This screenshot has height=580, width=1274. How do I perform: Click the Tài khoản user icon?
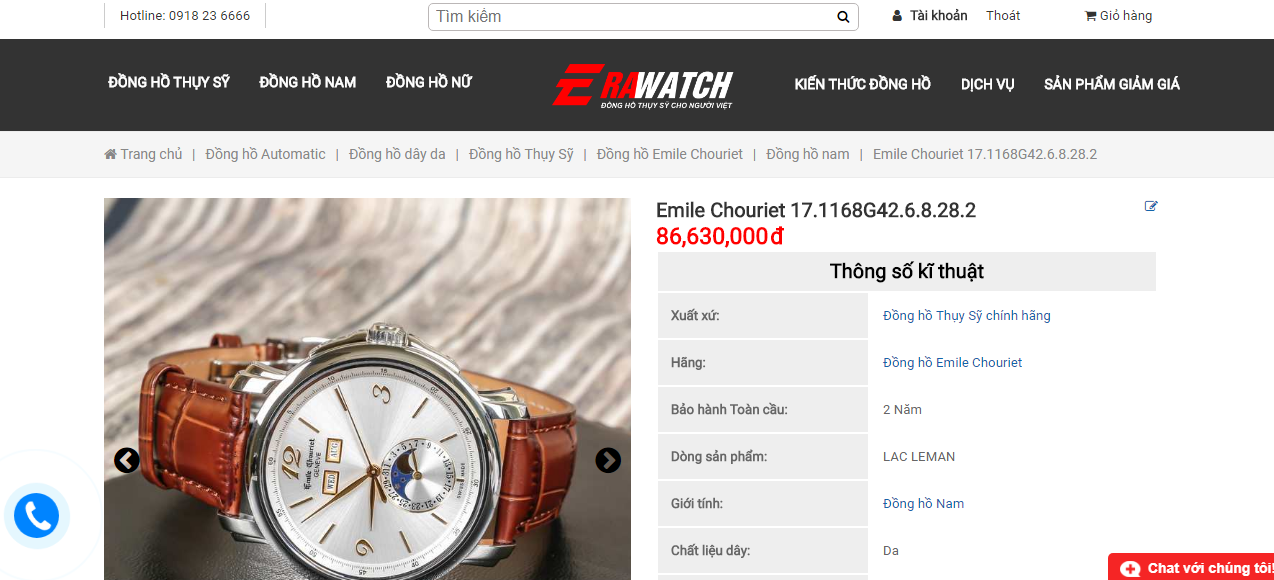coord(897,16)
